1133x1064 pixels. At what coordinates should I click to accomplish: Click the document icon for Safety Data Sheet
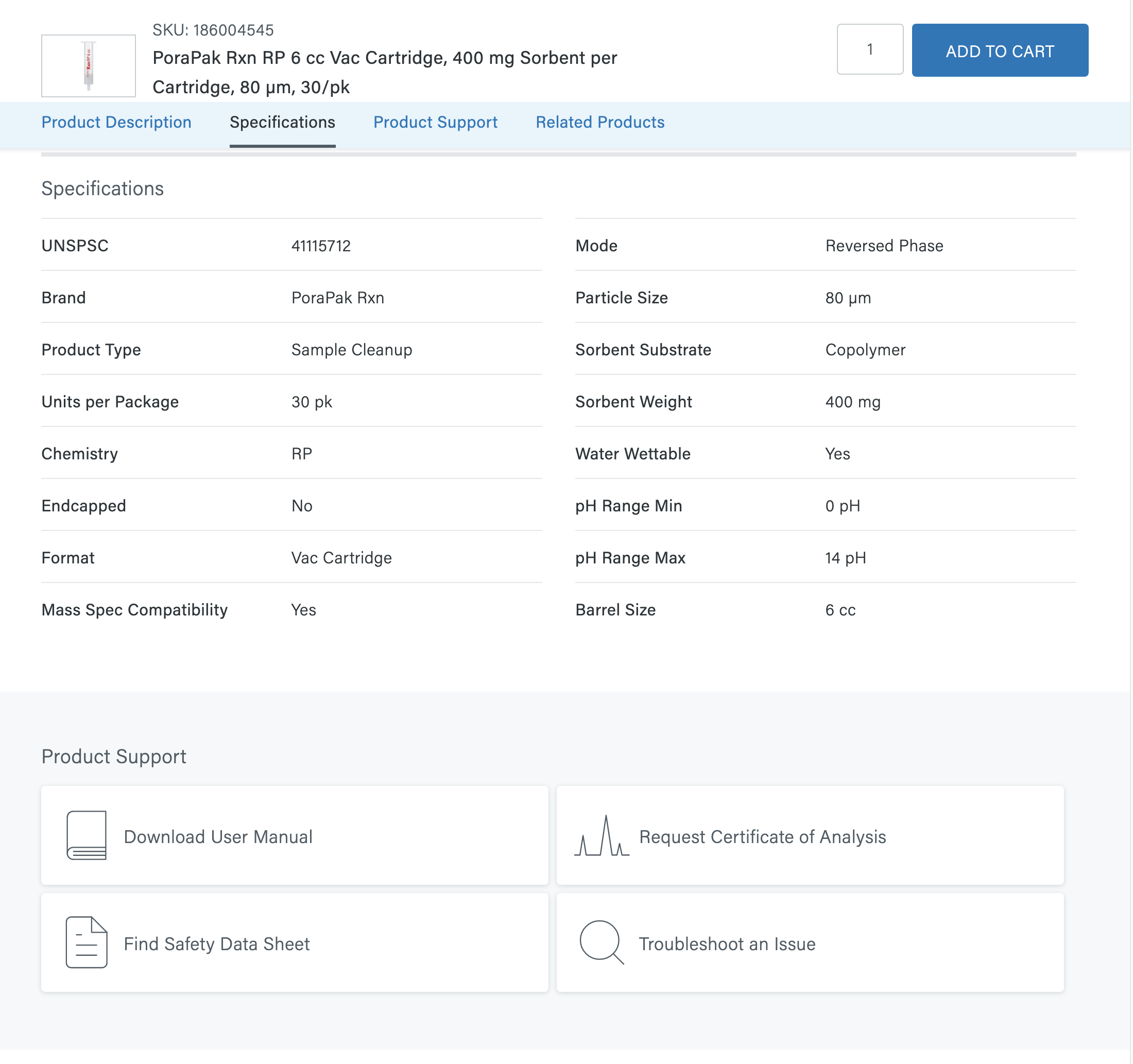[86, 942]
